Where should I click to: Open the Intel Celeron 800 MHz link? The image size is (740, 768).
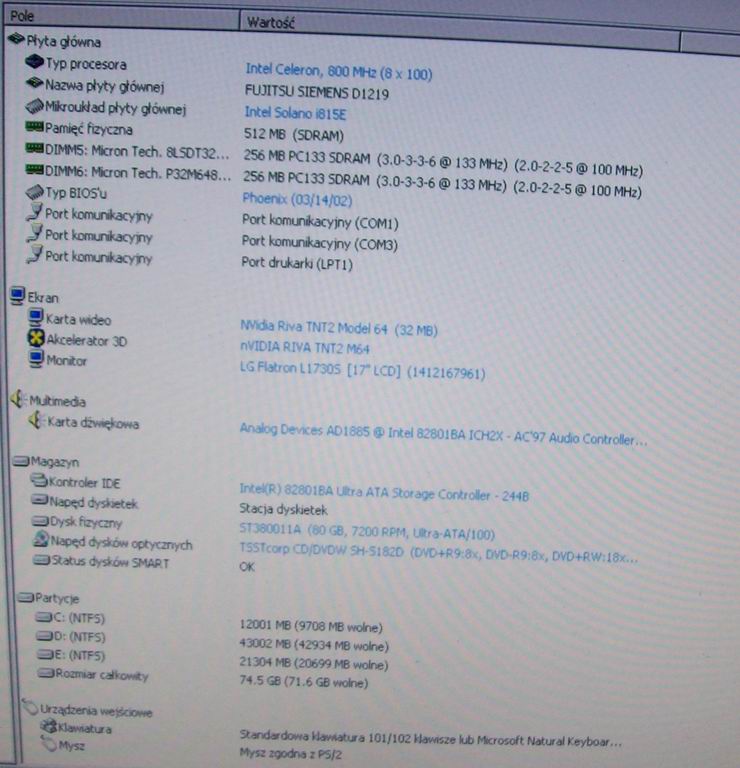(x=338, y=72)
